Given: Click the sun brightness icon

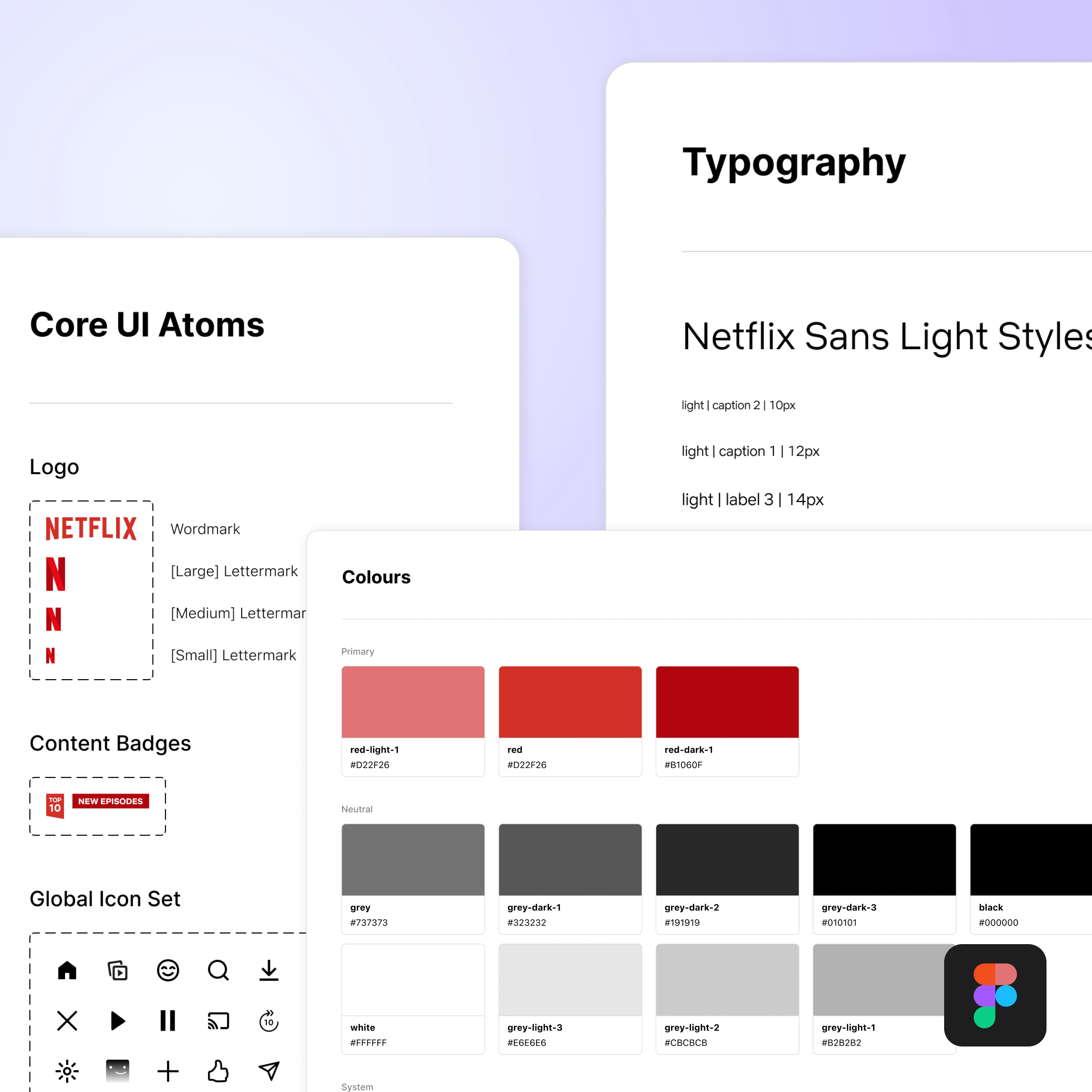Looking at the screenshot, I should click(67, 1071).
